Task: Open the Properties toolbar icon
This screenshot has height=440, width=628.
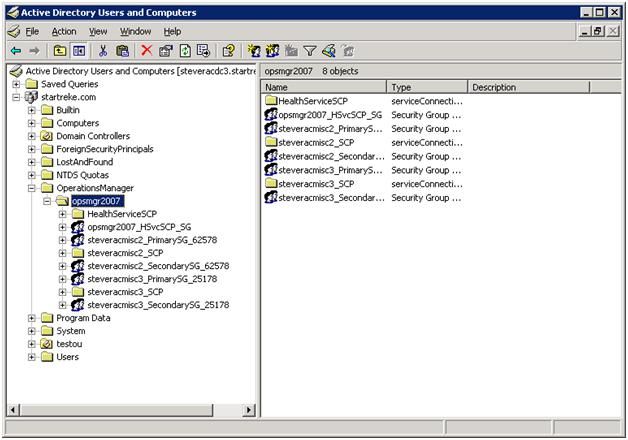Action: pyautogui.click(x=165, y=51)
